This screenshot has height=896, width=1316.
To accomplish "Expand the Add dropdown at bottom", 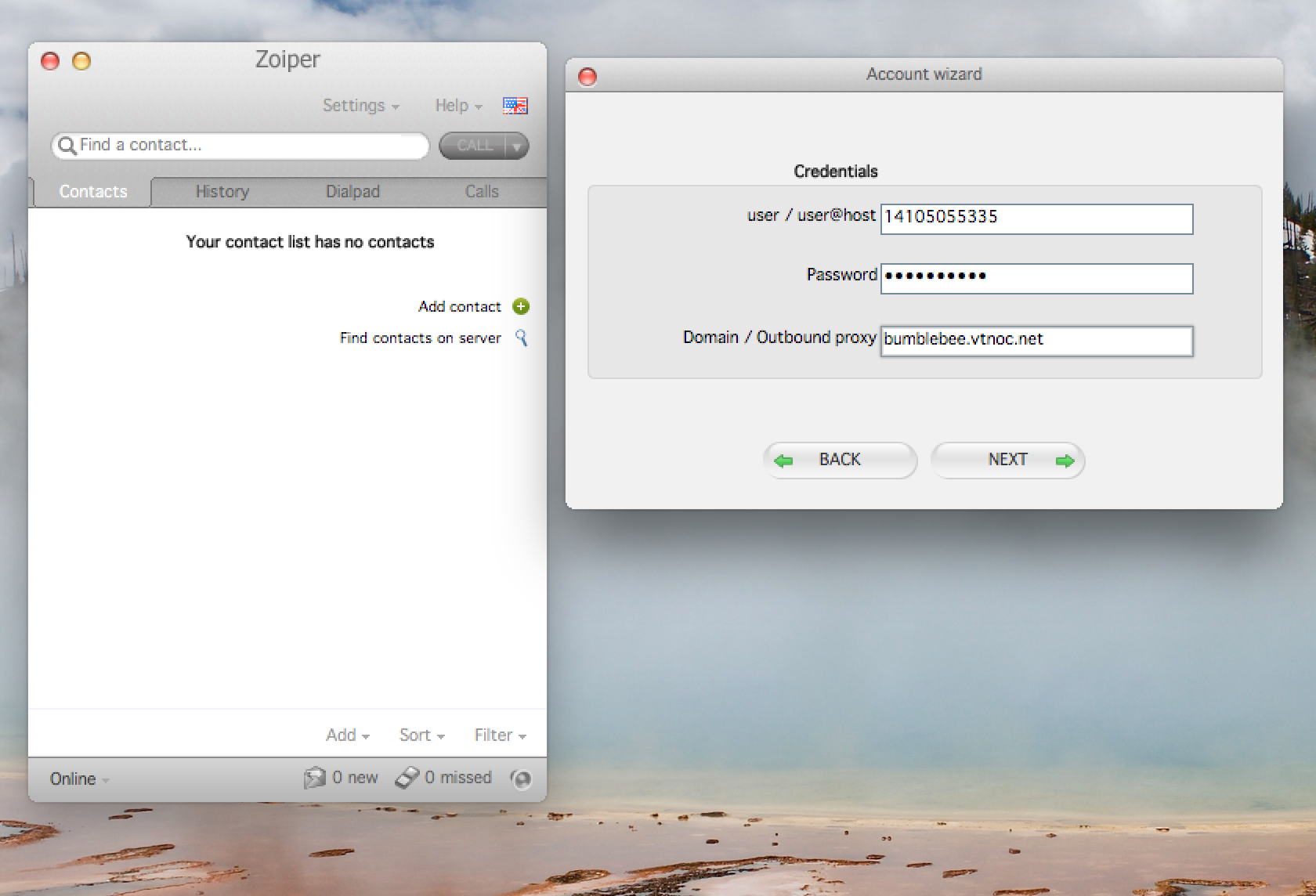I will (348, 735).
